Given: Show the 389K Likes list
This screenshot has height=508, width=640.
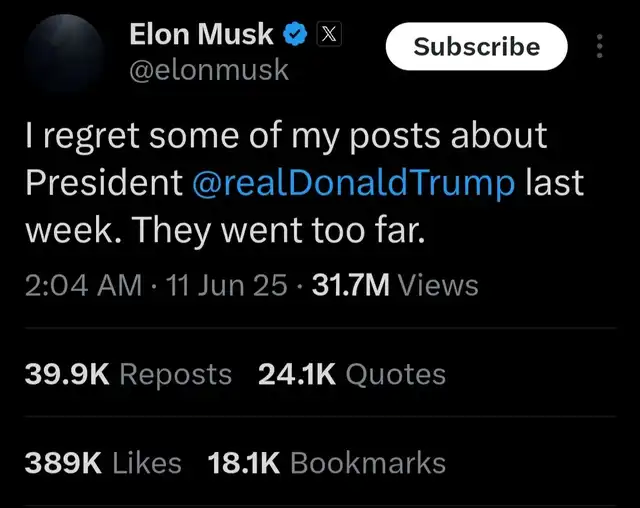Looking at the screenshot, I should click(x=103, y=463).
